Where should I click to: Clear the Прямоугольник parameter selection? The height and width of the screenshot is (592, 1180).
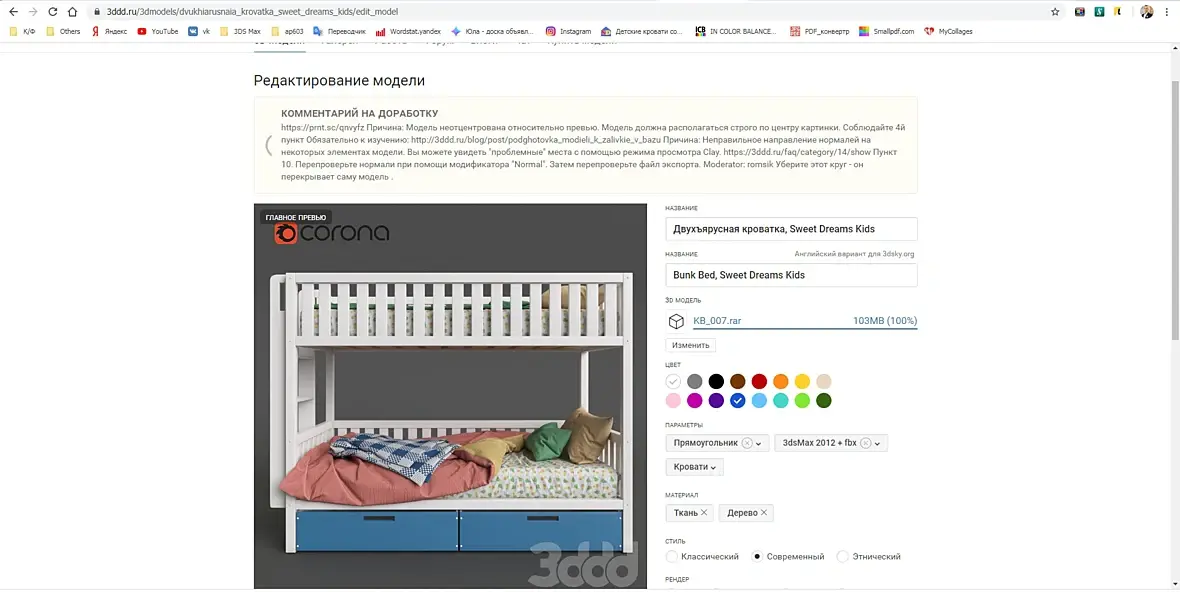pos(747,443)
